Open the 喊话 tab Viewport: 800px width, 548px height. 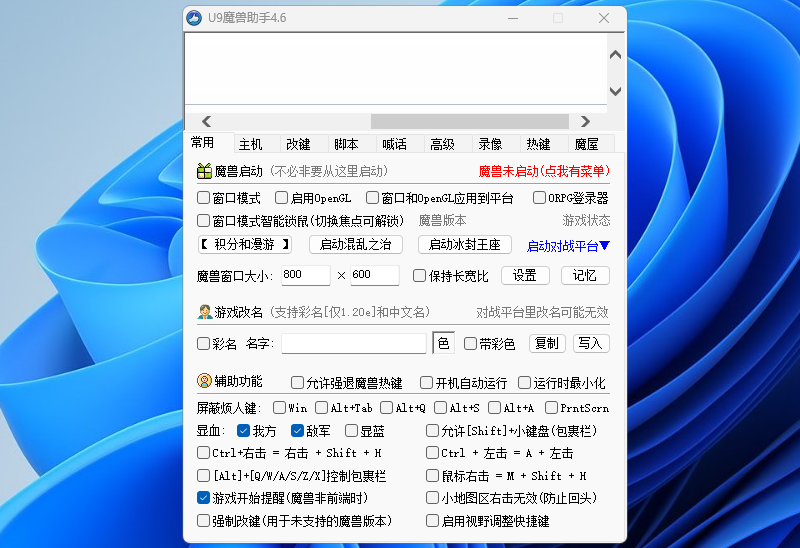394,144
